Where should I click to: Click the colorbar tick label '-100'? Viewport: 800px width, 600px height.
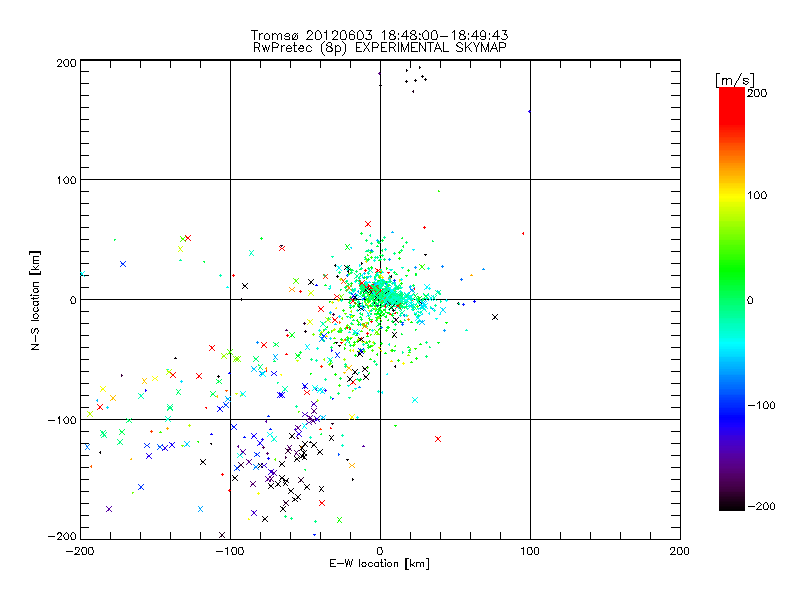click(x=761, y=406)
